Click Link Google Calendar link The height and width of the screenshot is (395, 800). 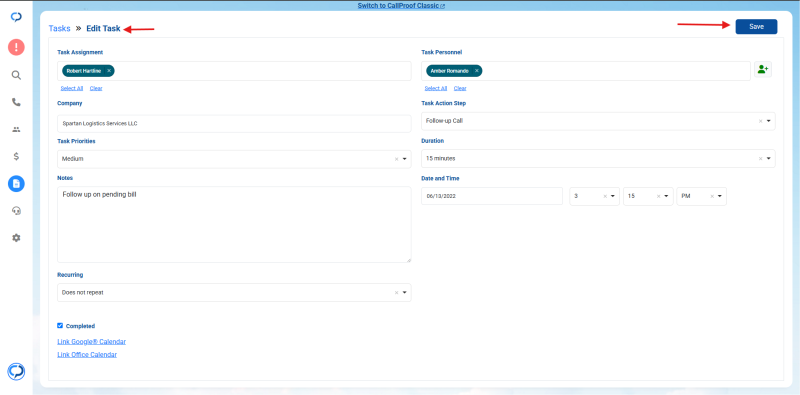[91, 342]
